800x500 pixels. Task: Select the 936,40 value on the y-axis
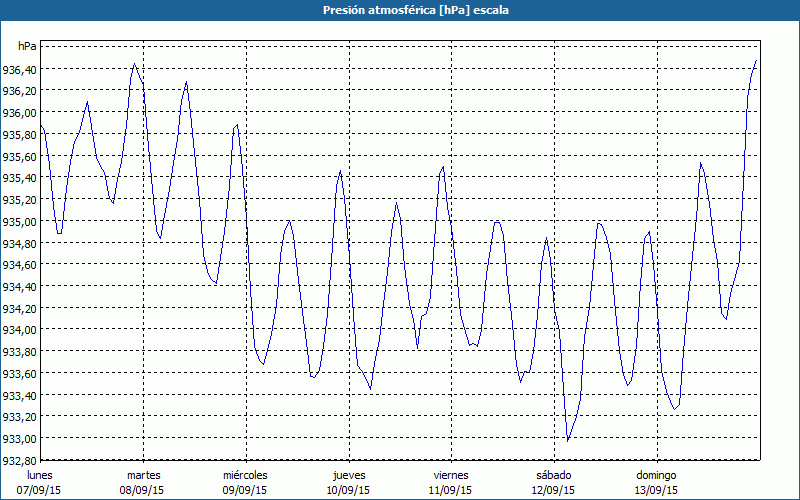pyautogui.click(x=20, y=69)
